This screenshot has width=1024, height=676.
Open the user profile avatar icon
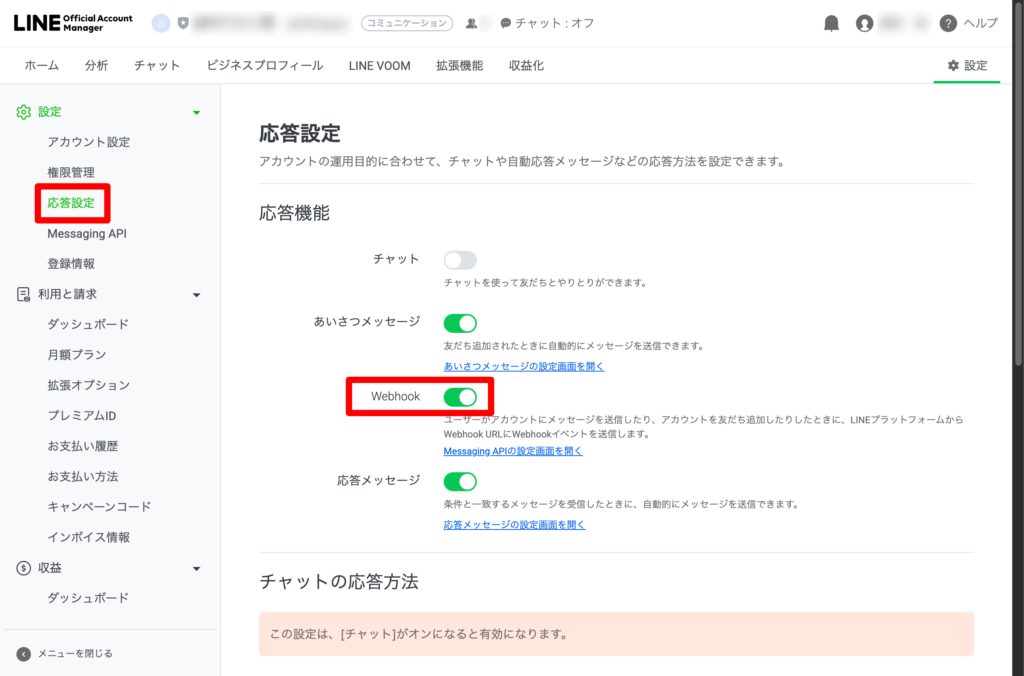(x=865, y=23)
